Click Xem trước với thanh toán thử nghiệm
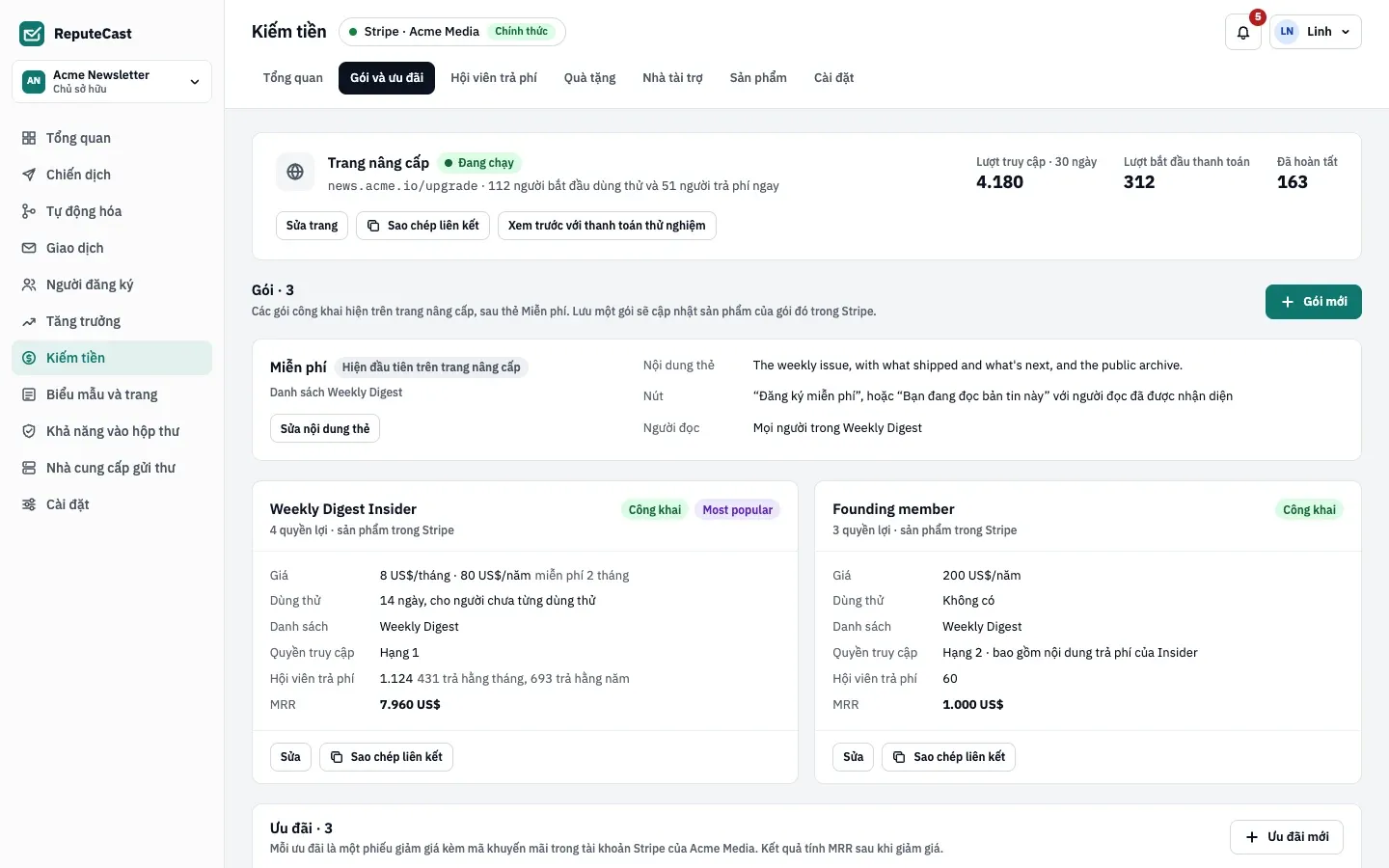 coord(607,226)
